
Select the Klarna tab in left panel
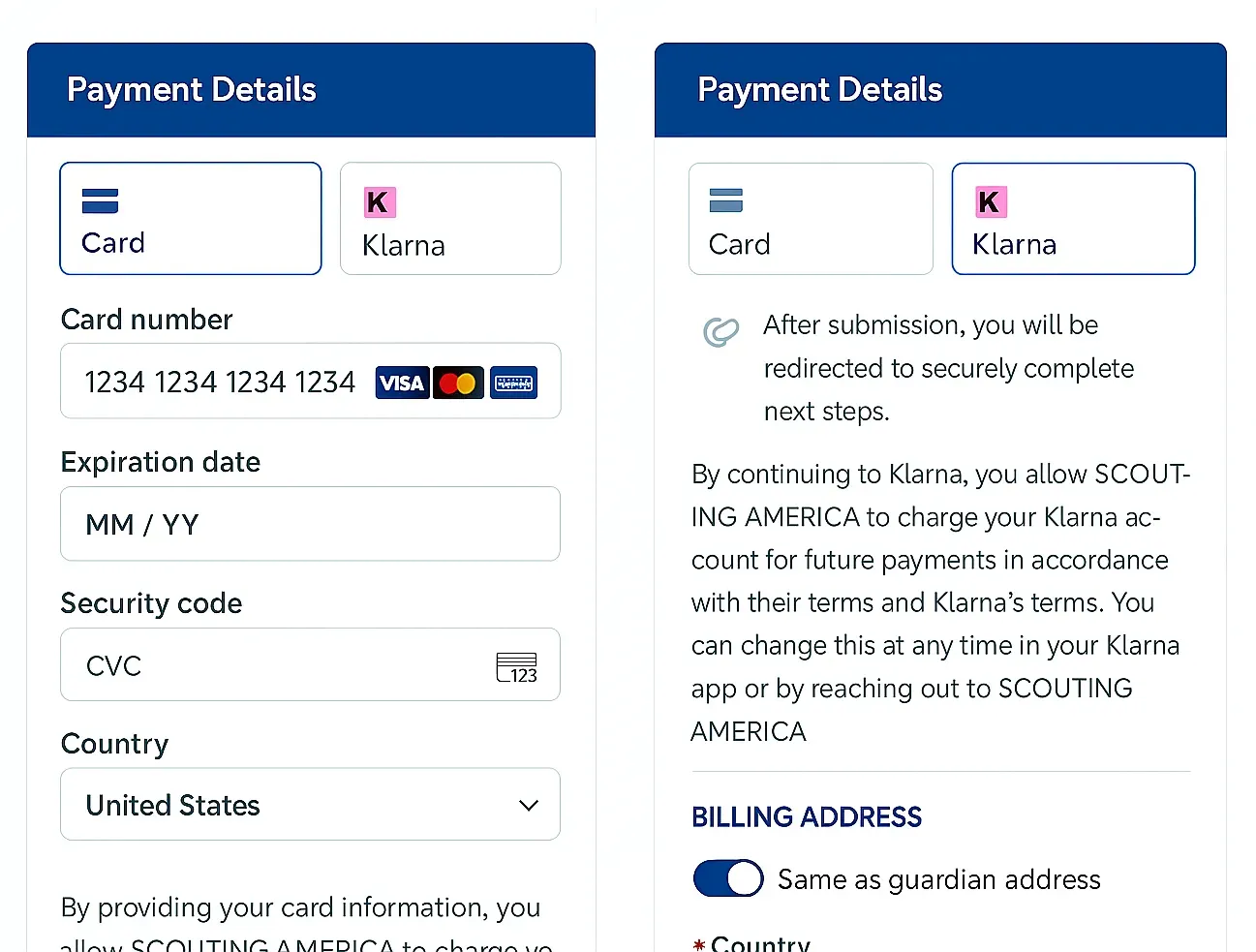pyautogui.click(x=450, y=219)
